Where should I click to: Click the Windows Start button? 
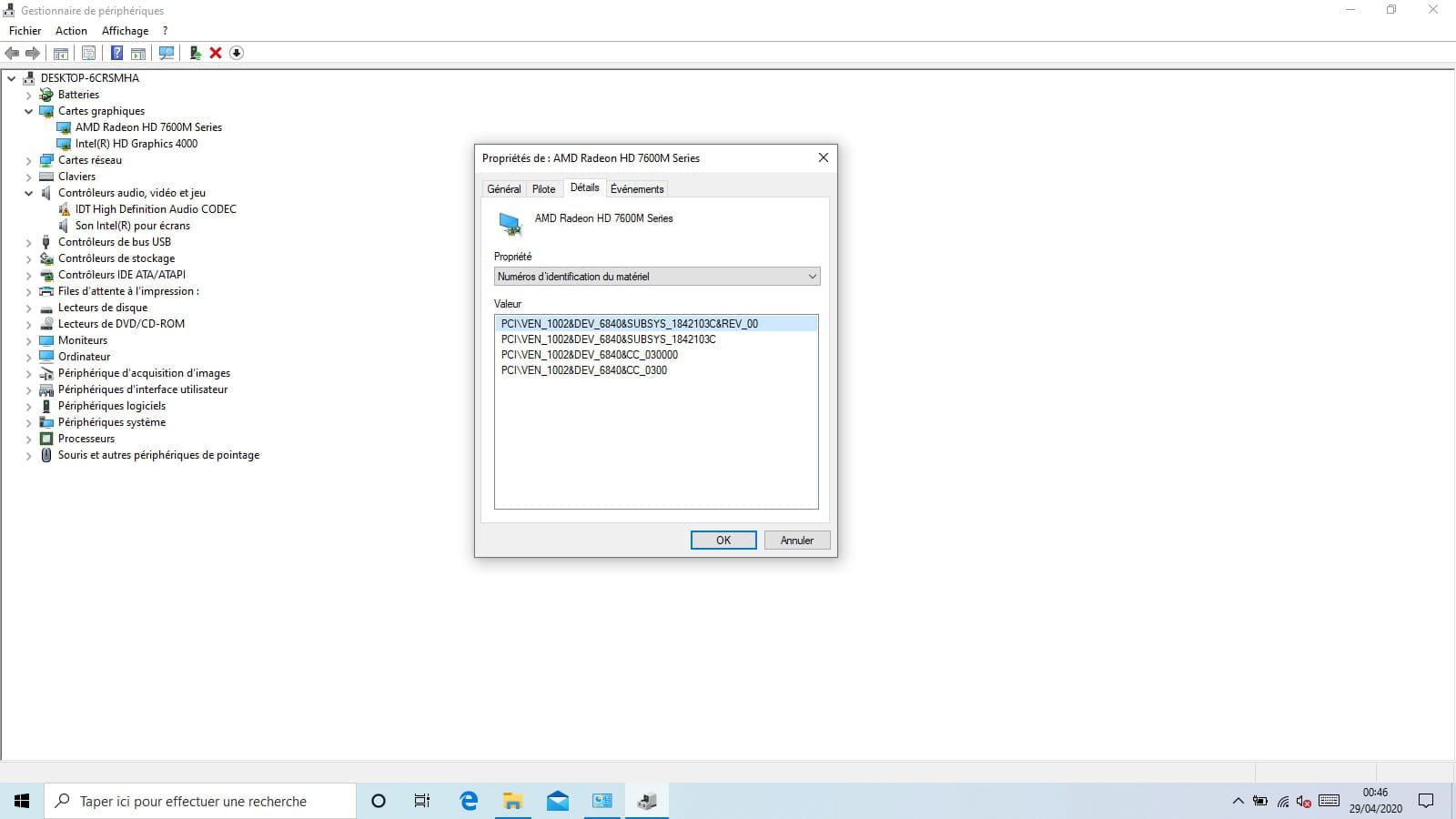pyautogui.click(x=22, y=801)
